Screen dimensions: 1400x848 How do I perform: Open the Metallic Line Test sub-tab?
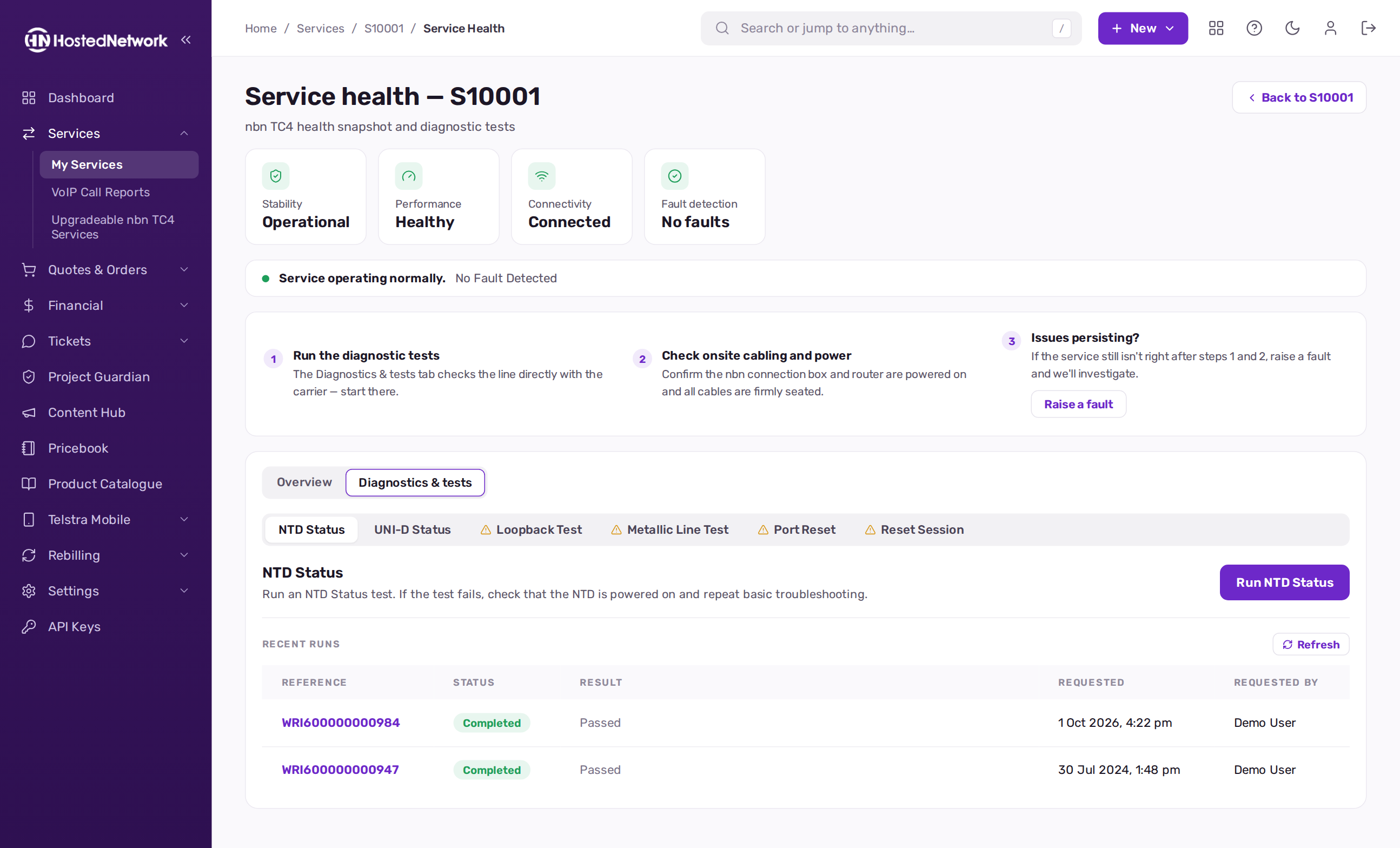click(669, 529)
